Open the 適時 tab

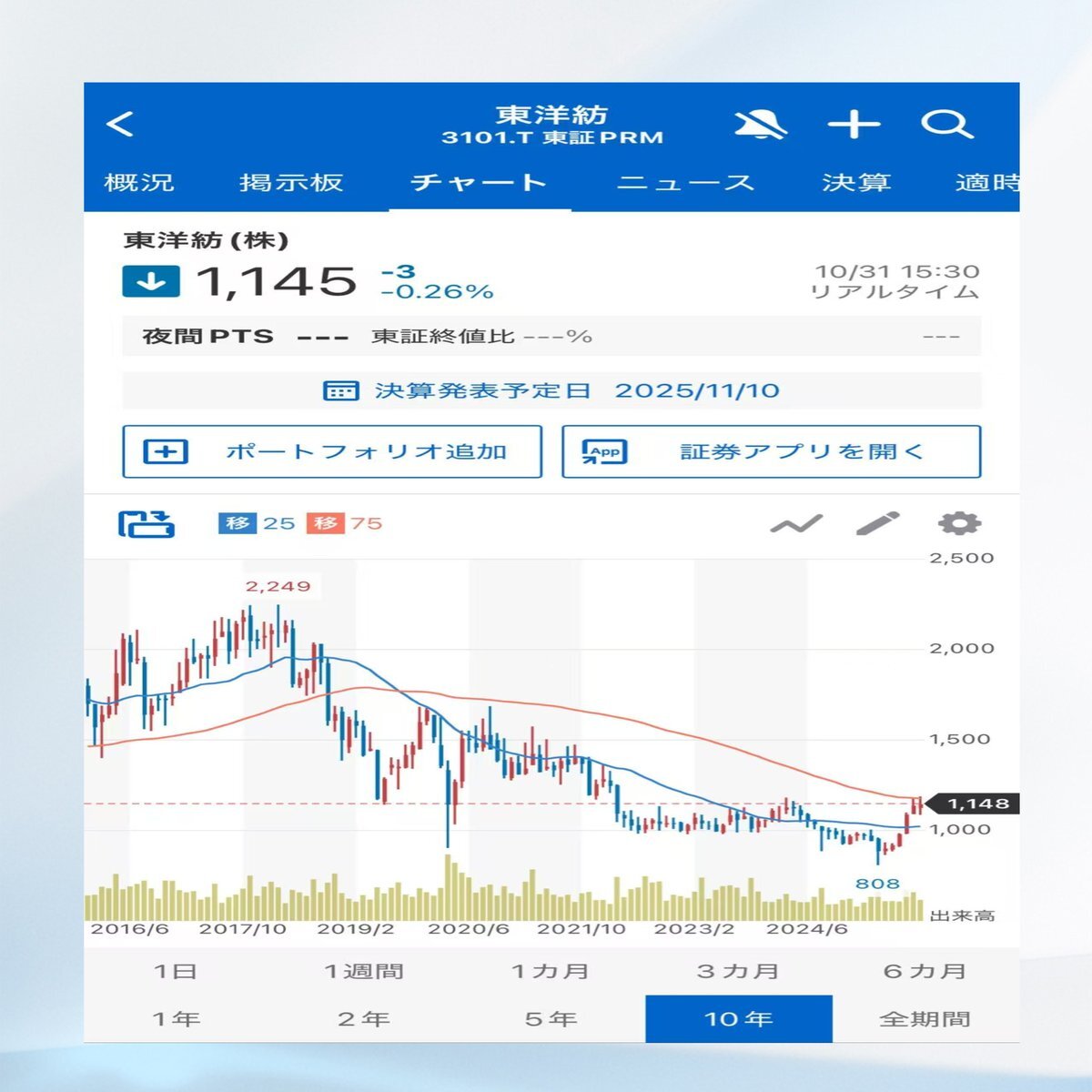click(x=986, y=182)
